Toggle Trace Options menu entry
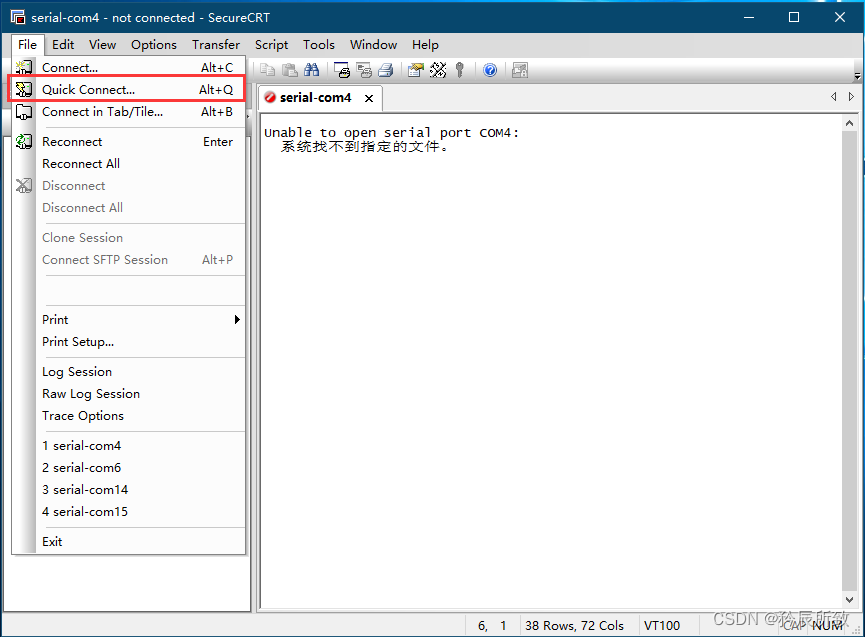 point(128,416)
